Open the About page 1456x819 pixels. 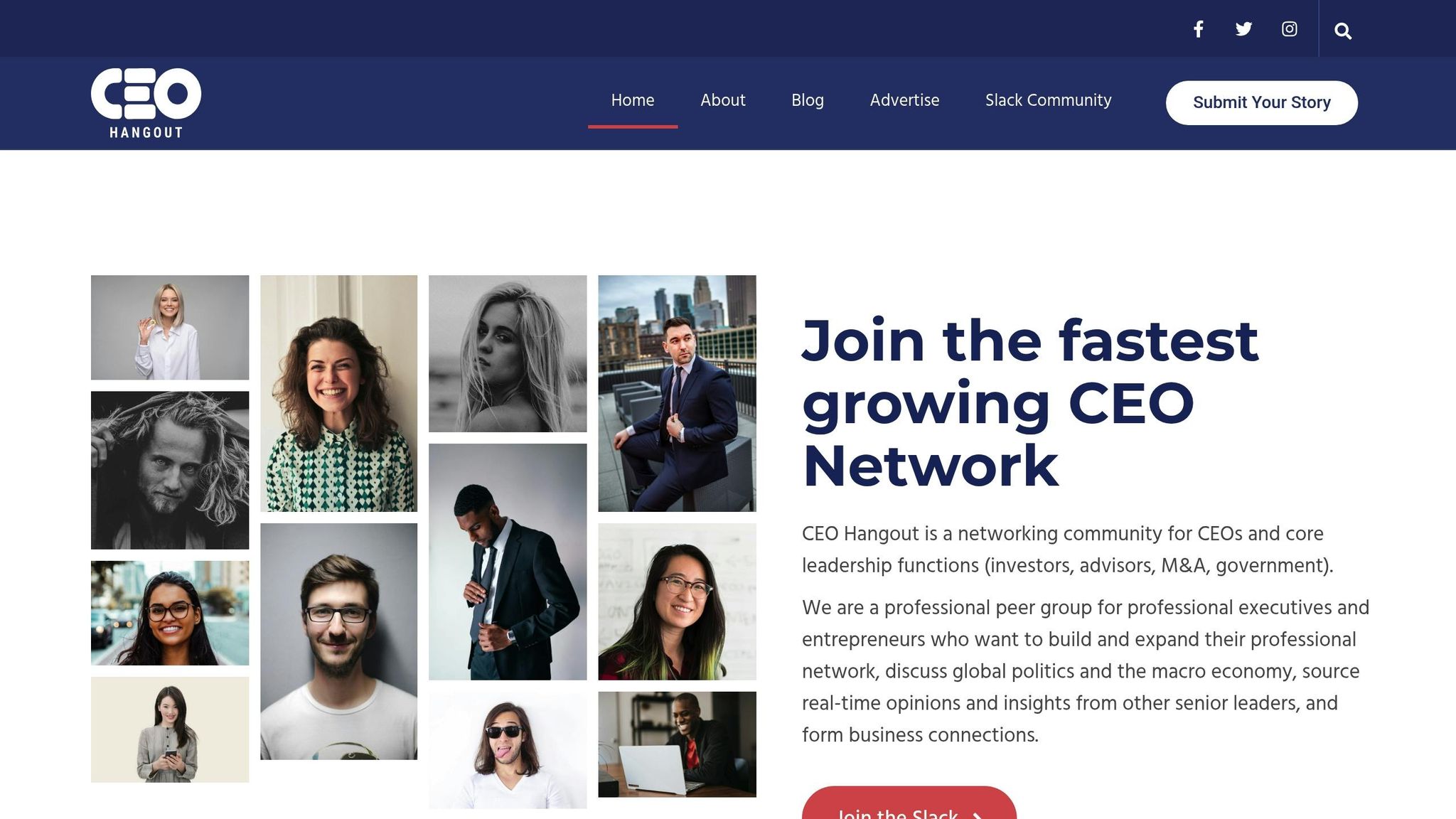pyautogui.click(x=722, y=100)
